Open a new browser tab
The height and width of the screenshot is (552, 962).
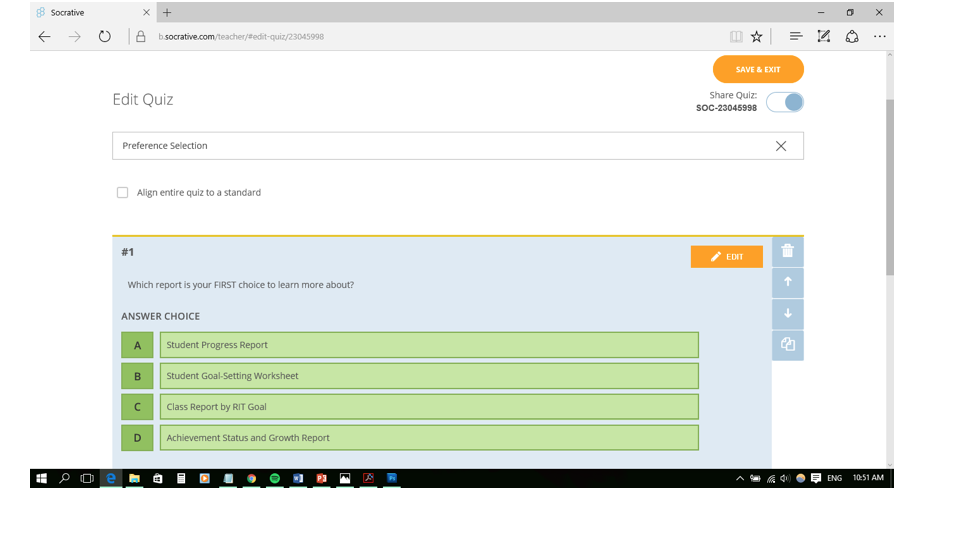[167, 13]
